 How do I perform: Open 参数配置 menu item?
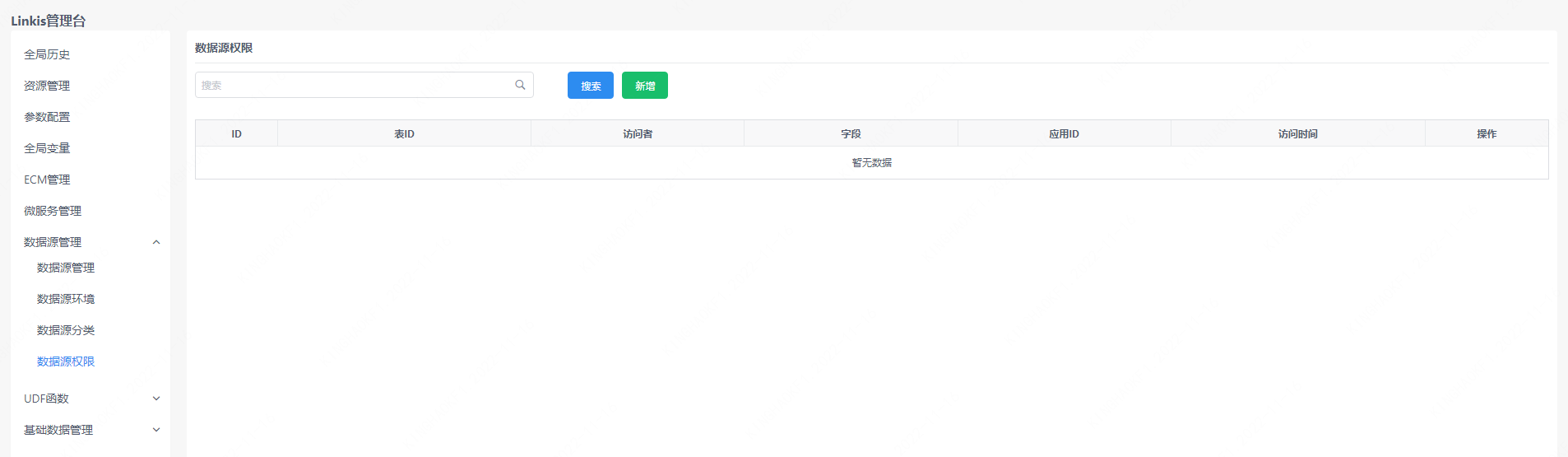47,117
